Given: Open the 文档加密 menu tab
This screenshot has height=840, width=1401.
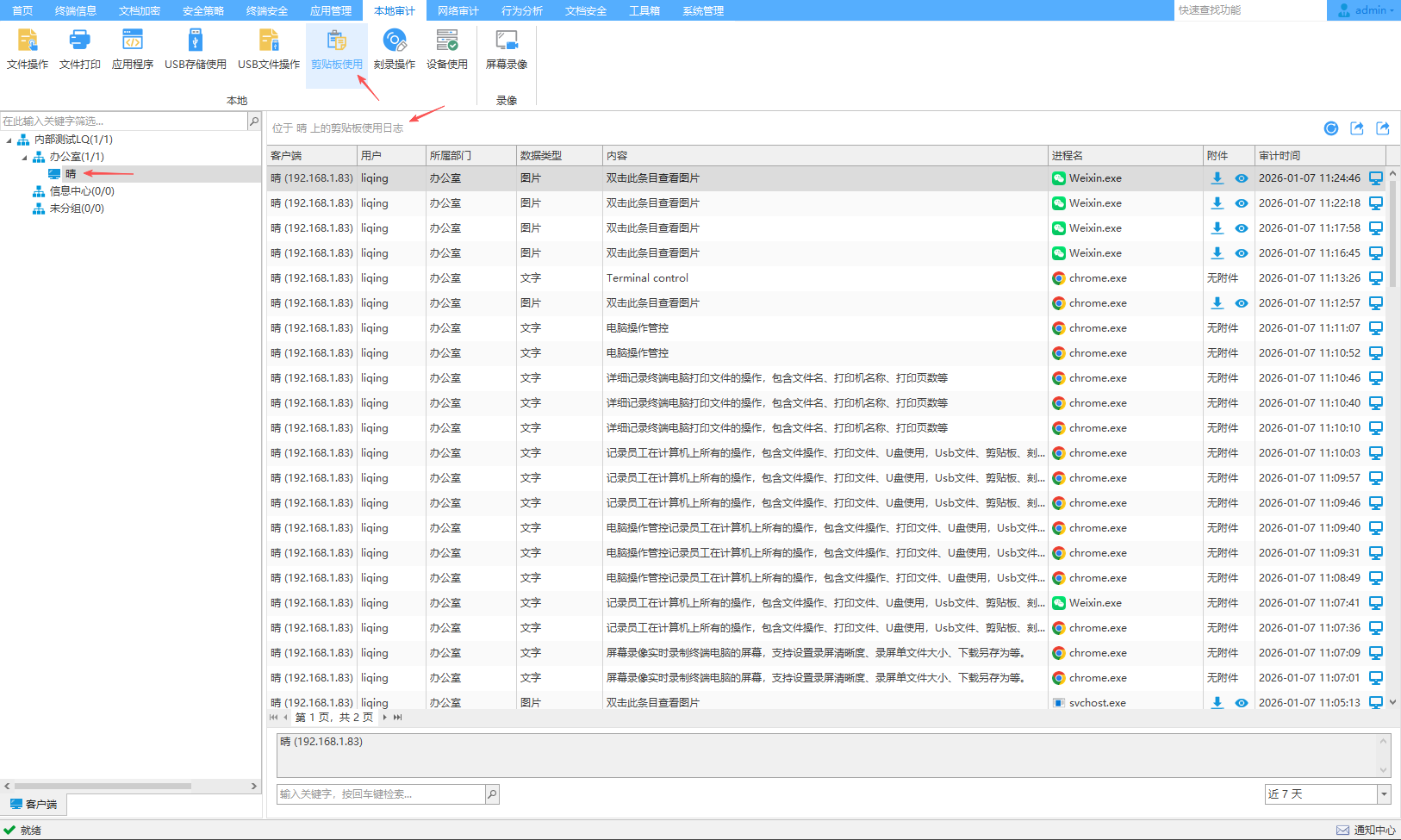Looking at the screenshot, I should [139, 10].
